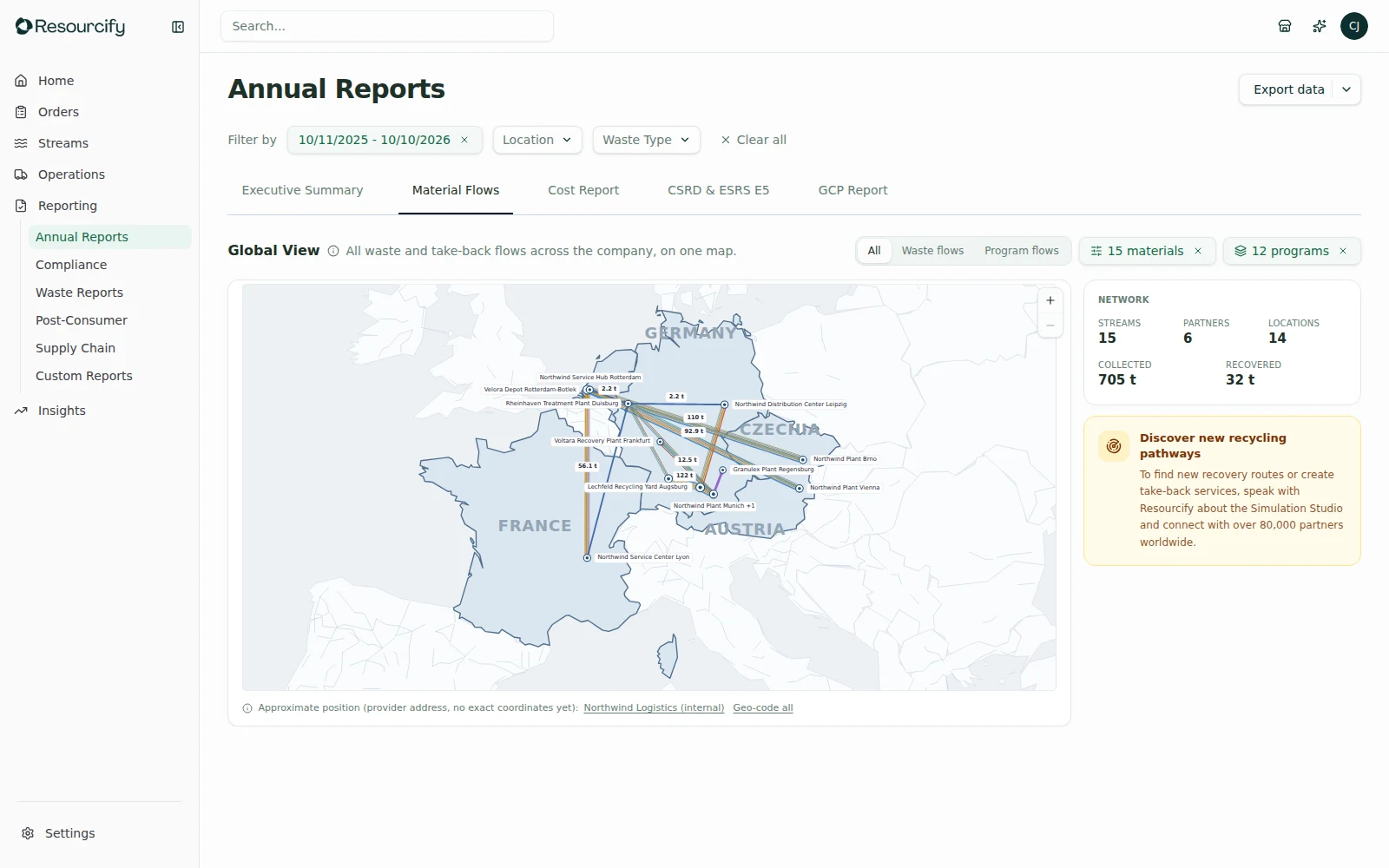
Task: Open the Waste Type filter dropdown
Action: (646, 140)
